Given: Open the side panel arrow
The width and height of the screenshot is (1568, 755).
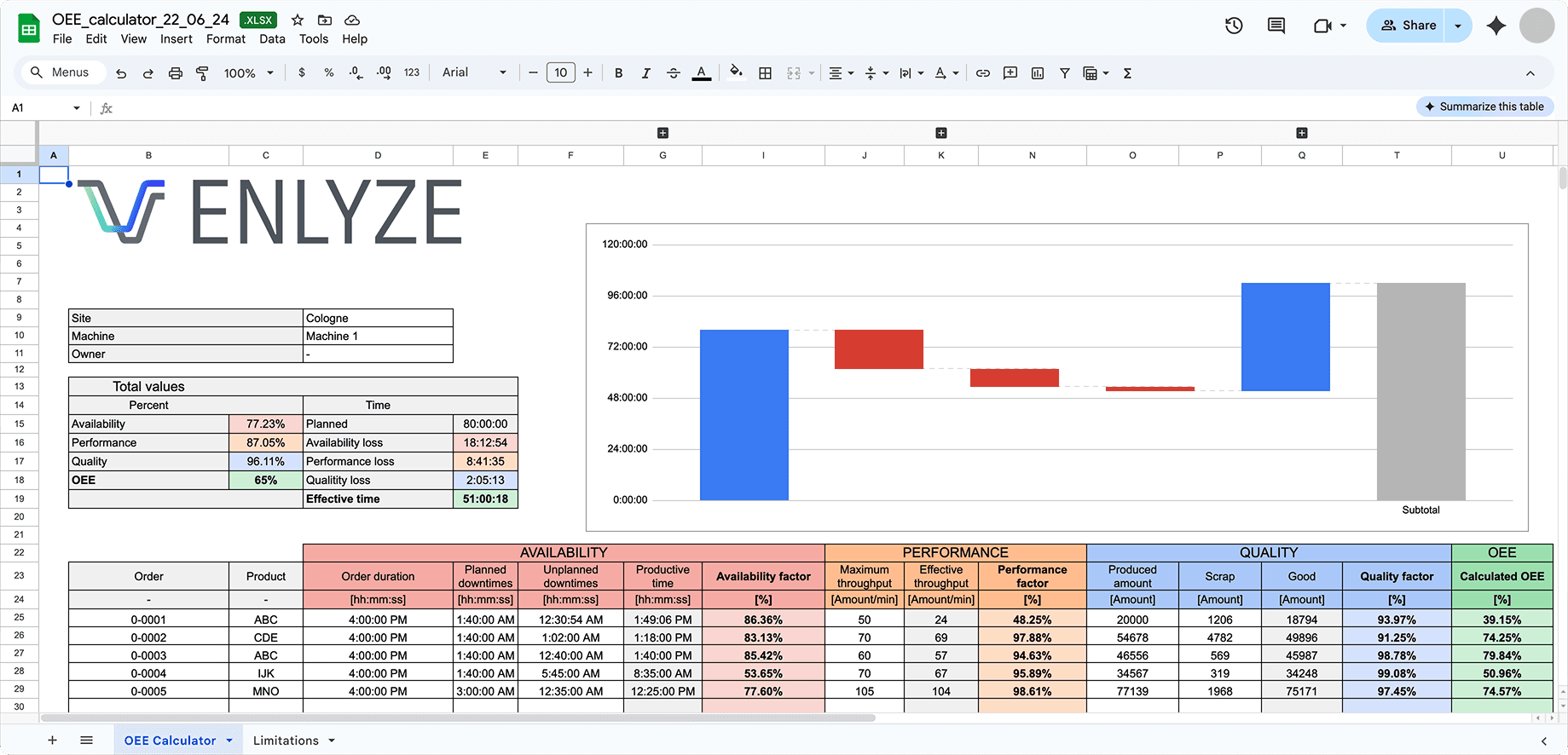Looking at the screenshot, I should pyautogui.click(x=1544, y=741).
